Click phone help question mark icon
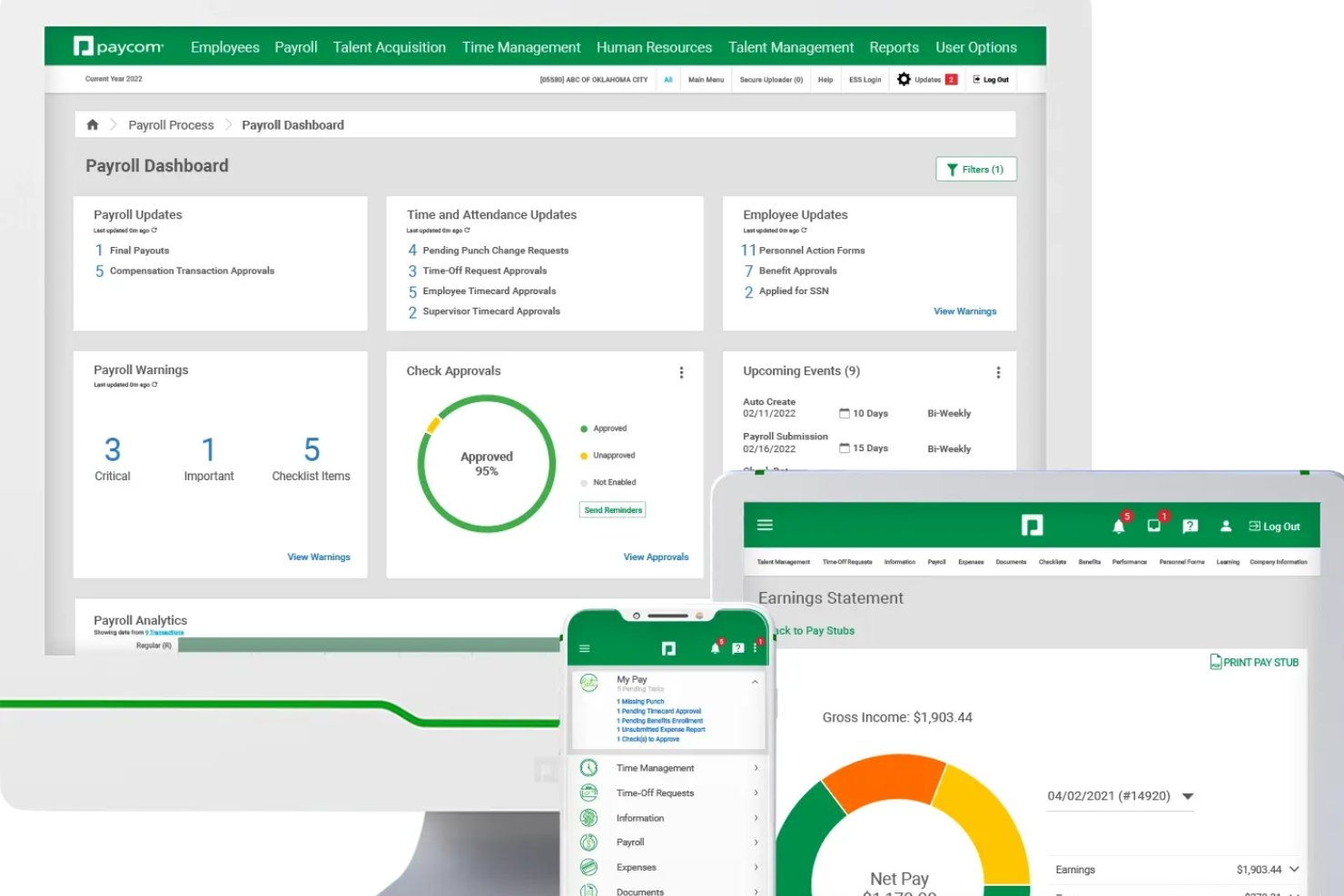 pyautogui.click(x=737, y=648)
